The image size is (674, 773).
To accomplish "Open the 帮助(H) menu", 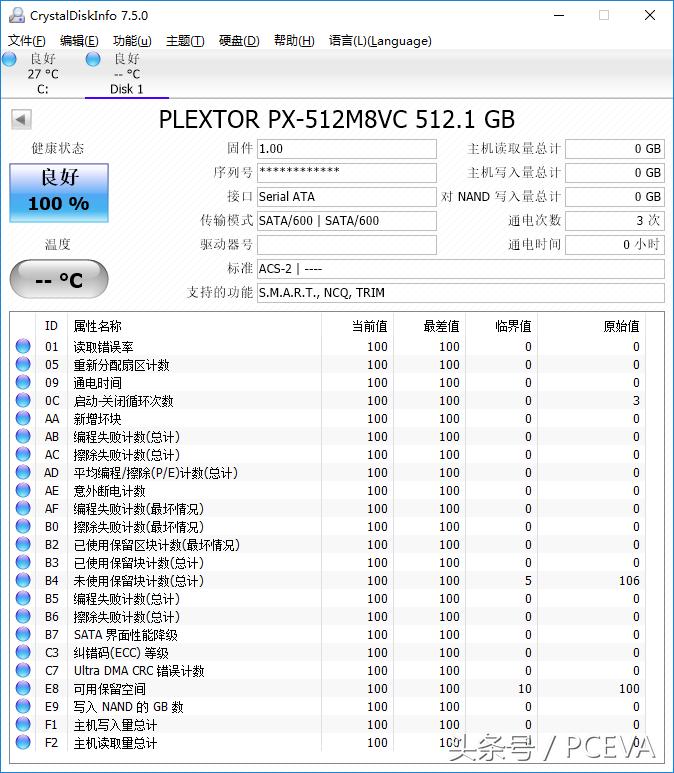I will 294,41.
